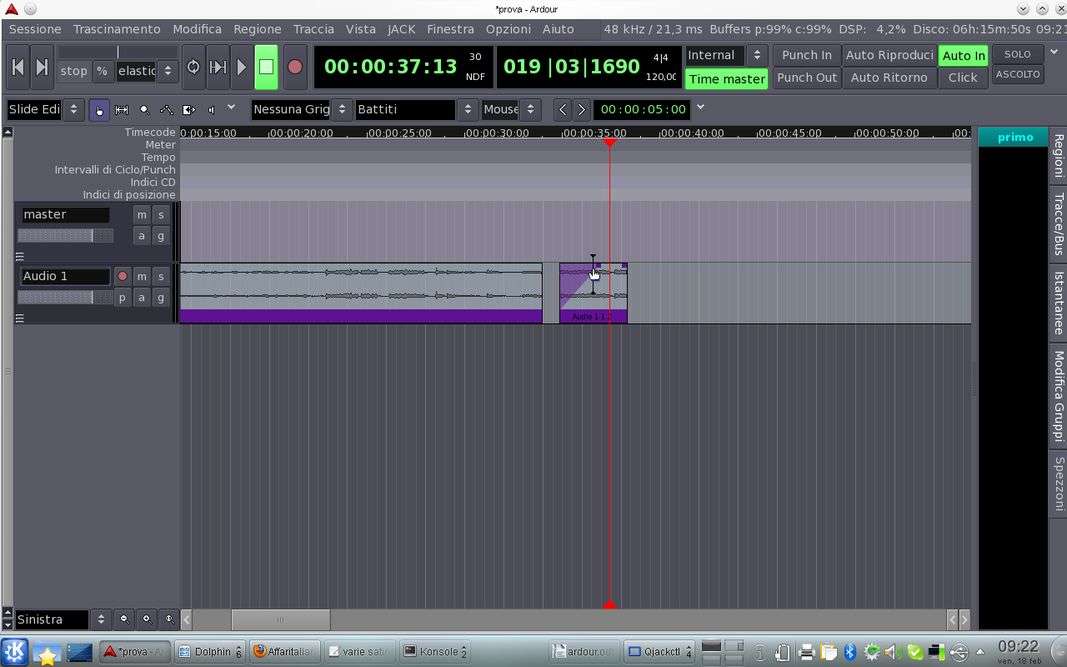Toggle the Auto In button
Screen dimensions: 1067x667
[963, 55]
